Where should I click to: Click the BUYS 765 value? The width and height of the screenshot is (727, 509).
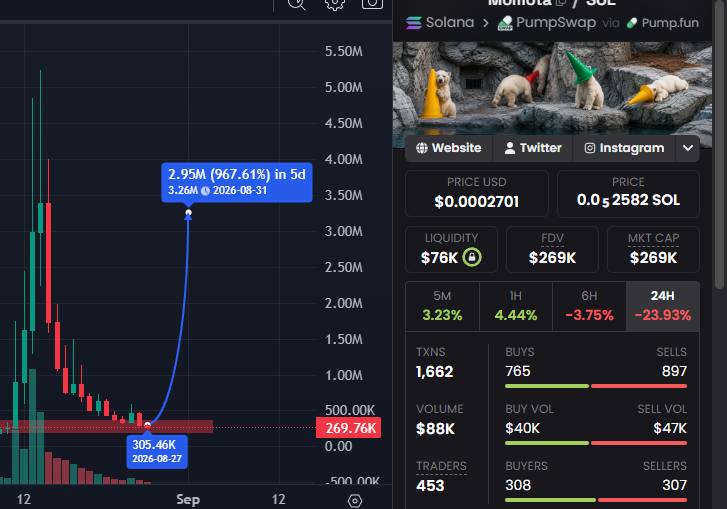518,371
